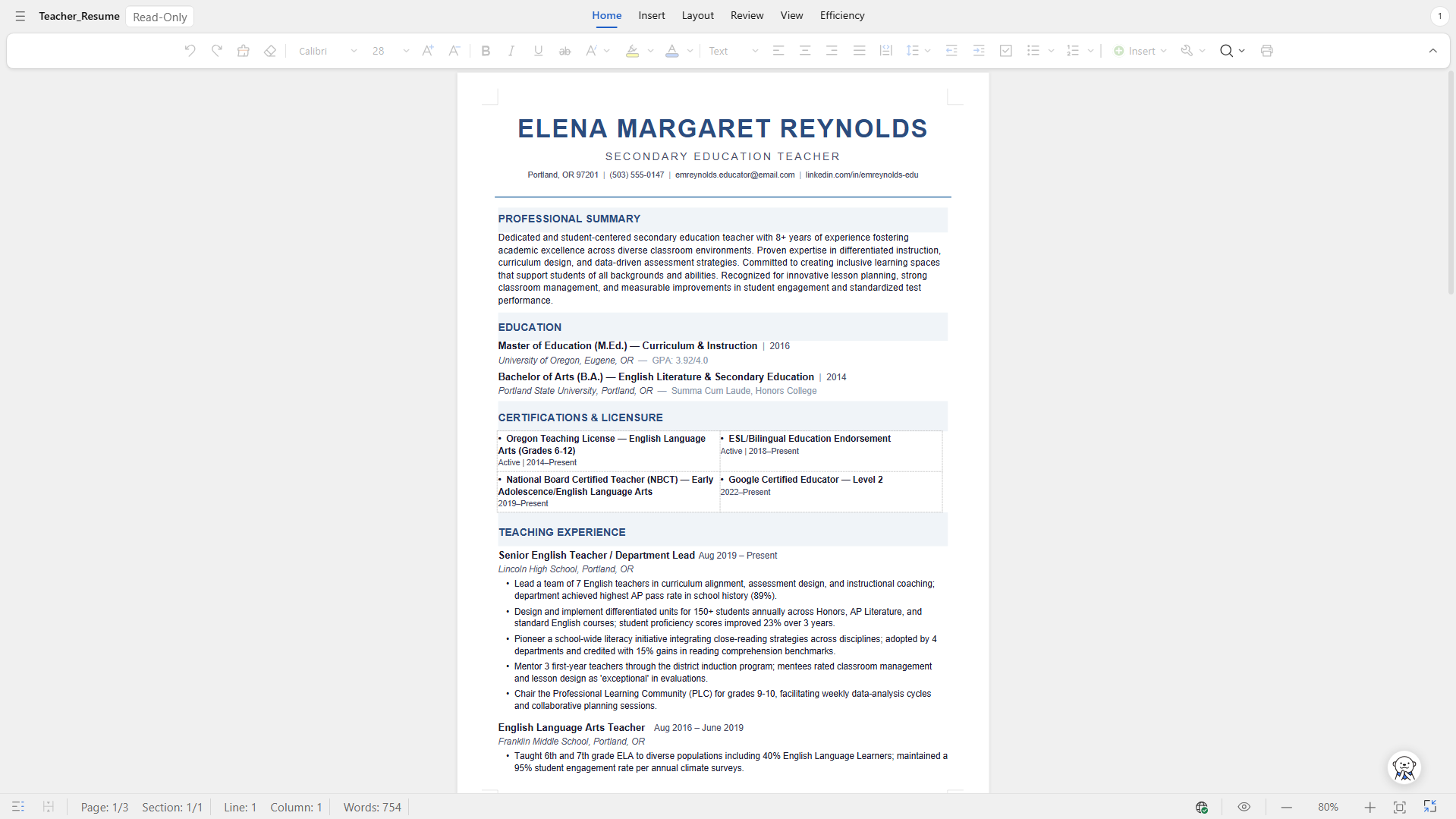
Task: Open font color dropdown arrow
Action: pos(690,51)
